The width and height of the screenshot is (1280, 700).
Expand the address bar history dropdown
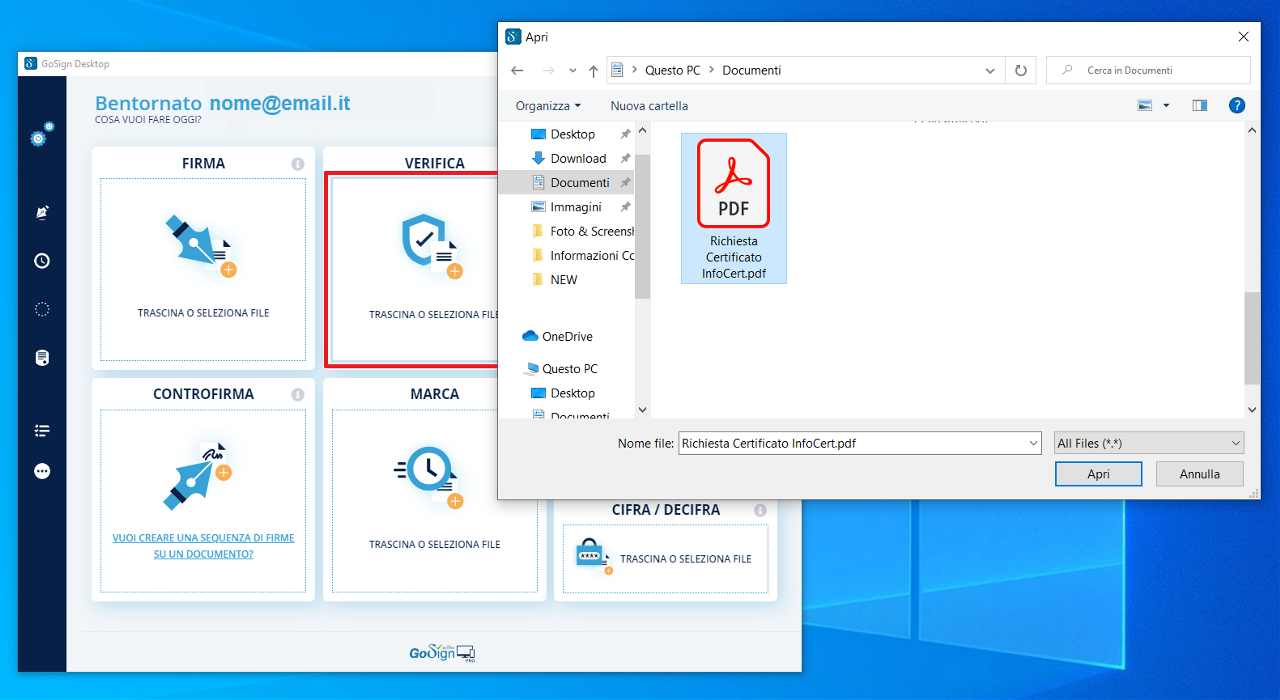coord(990,71)
